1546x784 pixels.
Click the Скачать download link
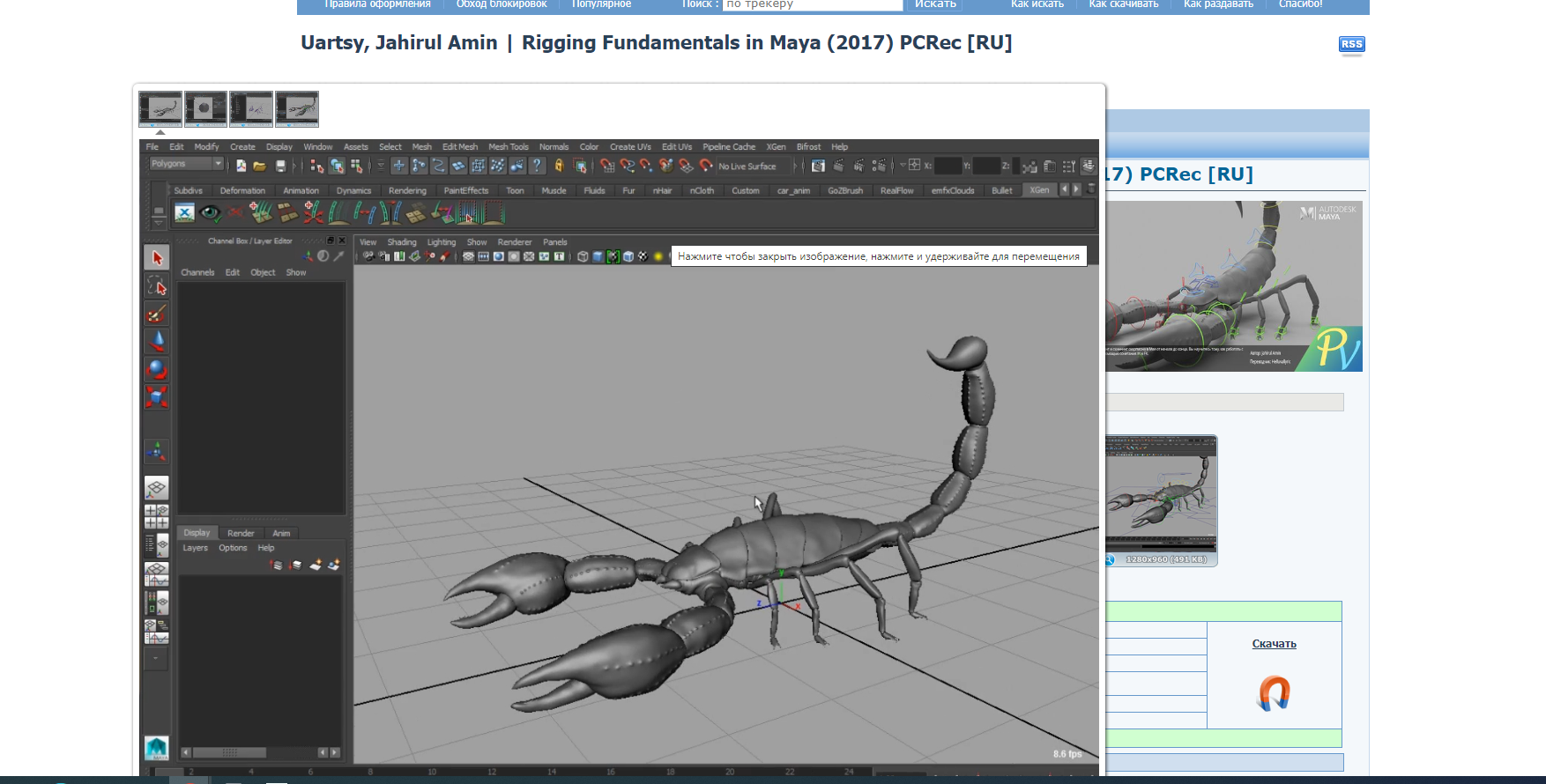[1275, 644]
